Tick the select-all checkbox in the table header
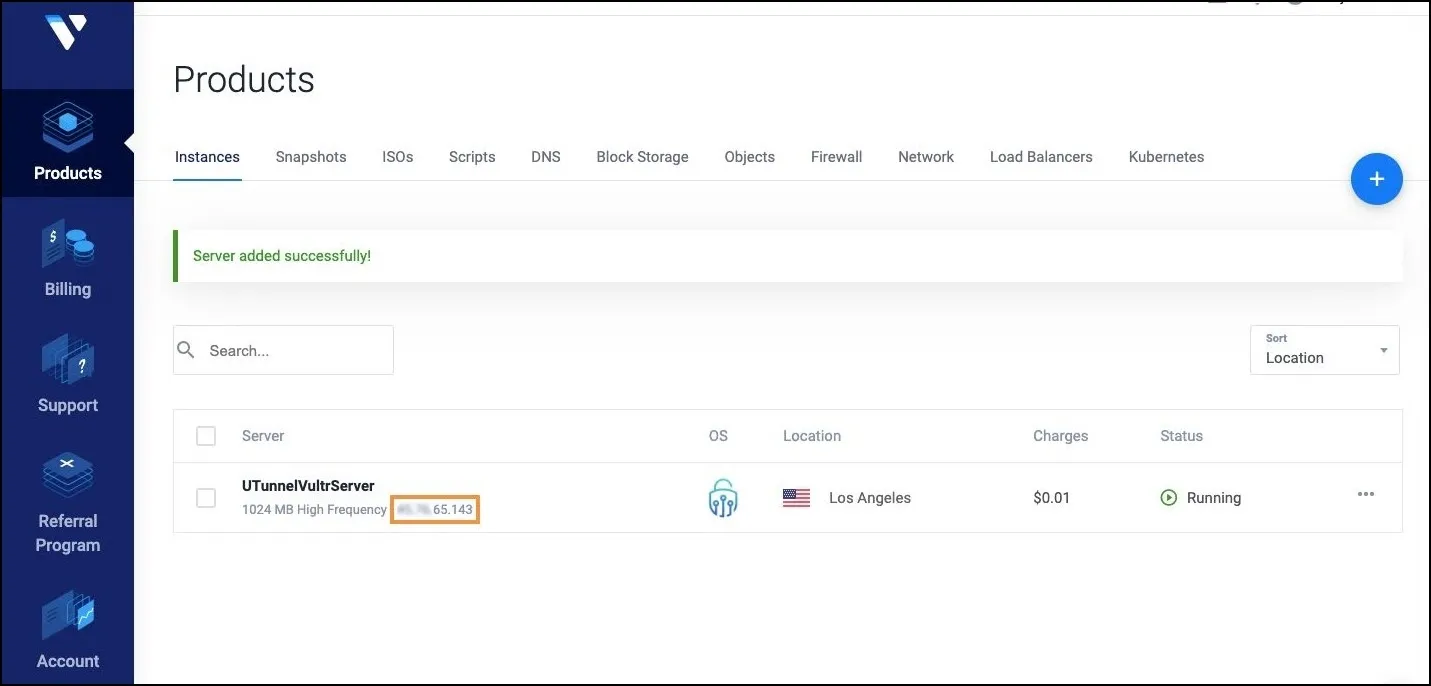The width and height of the screenshot is (1431, 686). tap(206, 436)
